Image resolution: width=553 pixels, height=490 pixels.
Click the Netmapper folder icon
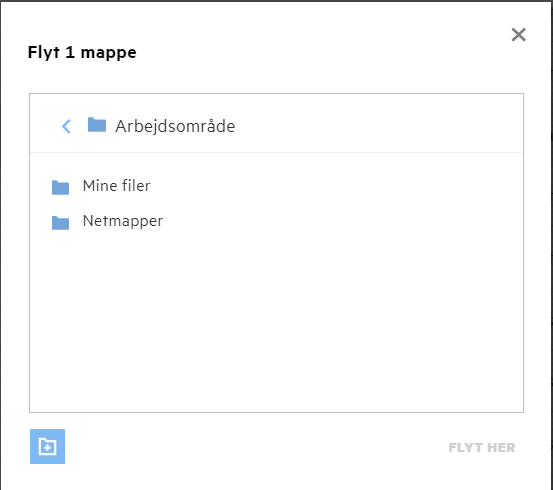(60, 223)
